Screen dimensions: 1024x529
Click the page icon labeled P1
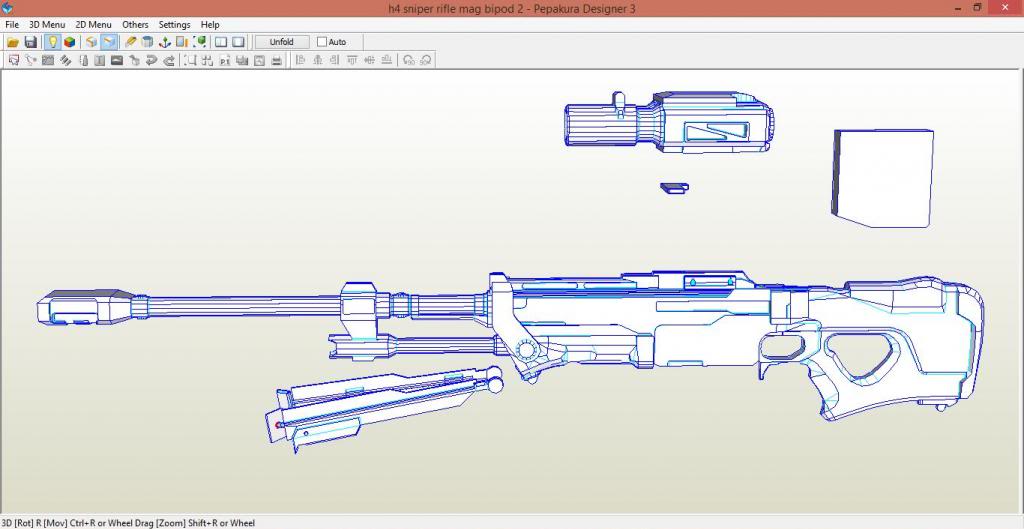point(225,61)
